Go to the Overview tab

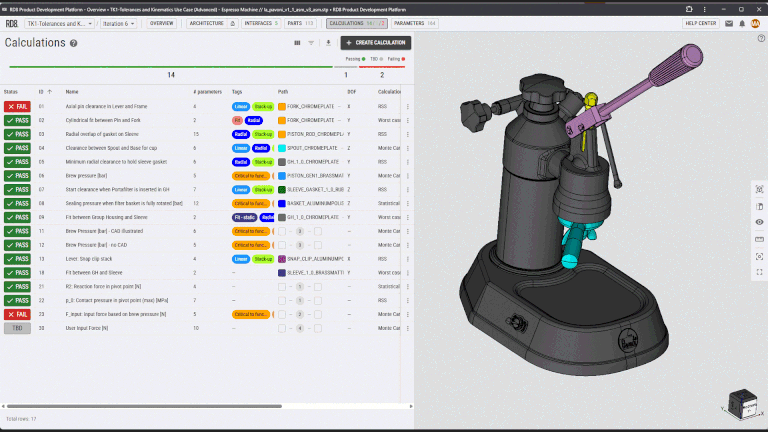(x=161, y=24)
